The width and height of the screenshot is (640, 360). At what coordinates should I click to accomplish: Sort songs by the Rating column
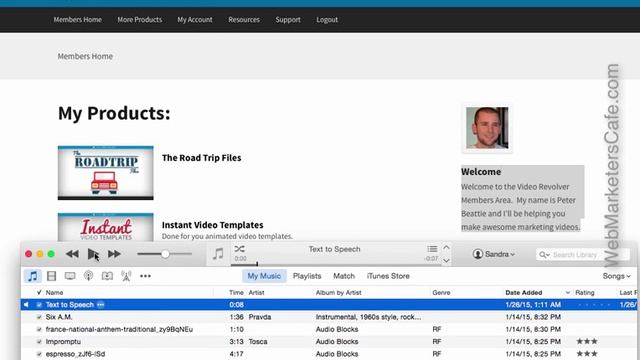(x=585, y=293)
